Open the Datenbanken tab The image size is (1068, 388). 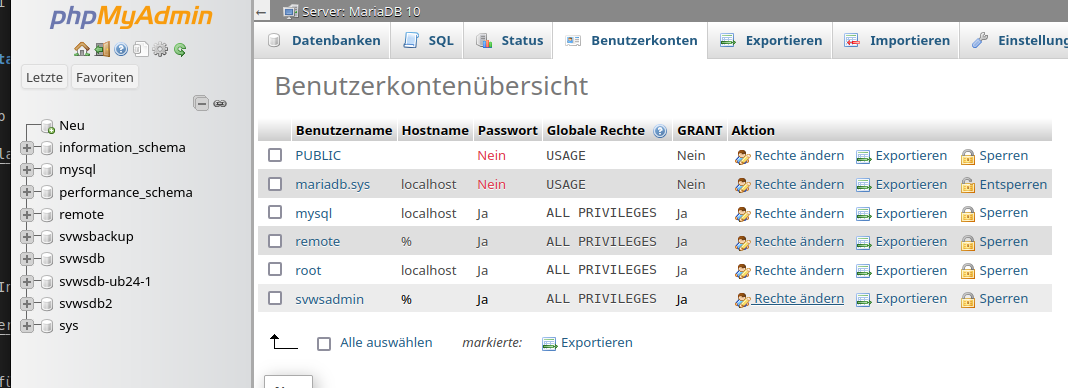(x=324, y=41)
